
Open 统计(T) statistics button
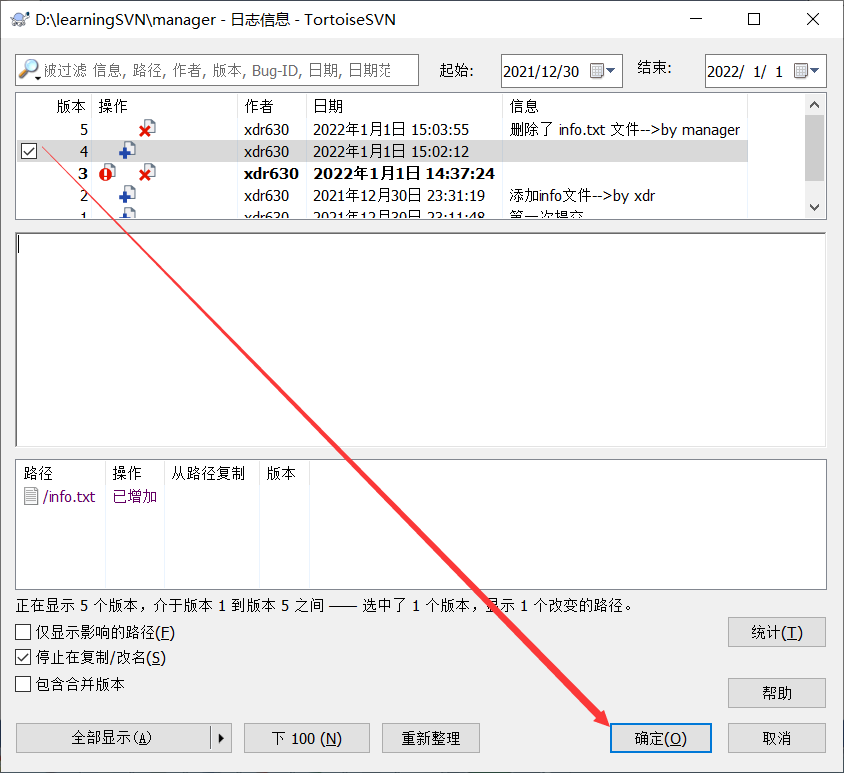(777, 632)
